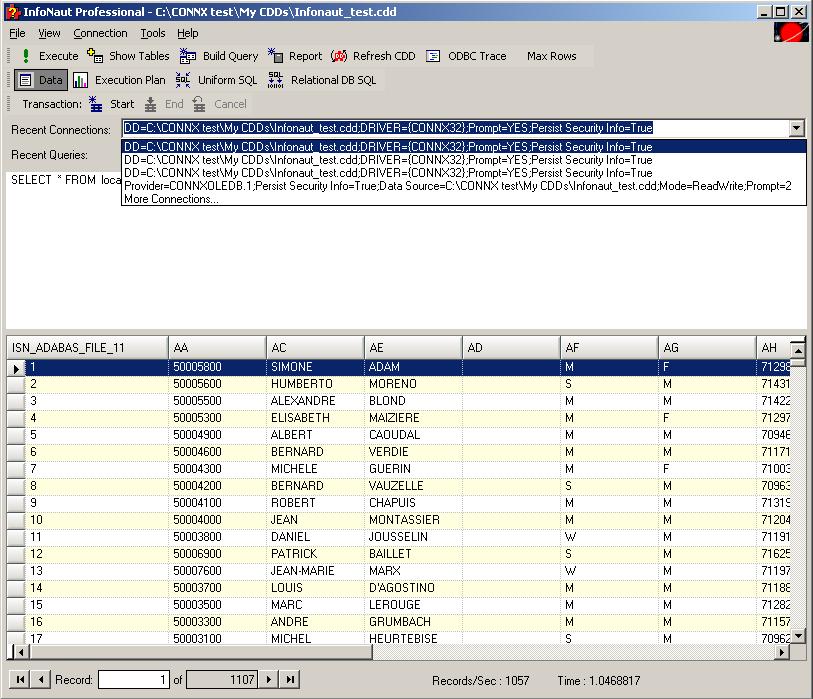Click the AC column header
813x699 pixels.
pyautogui.click(x=315, y=347)
